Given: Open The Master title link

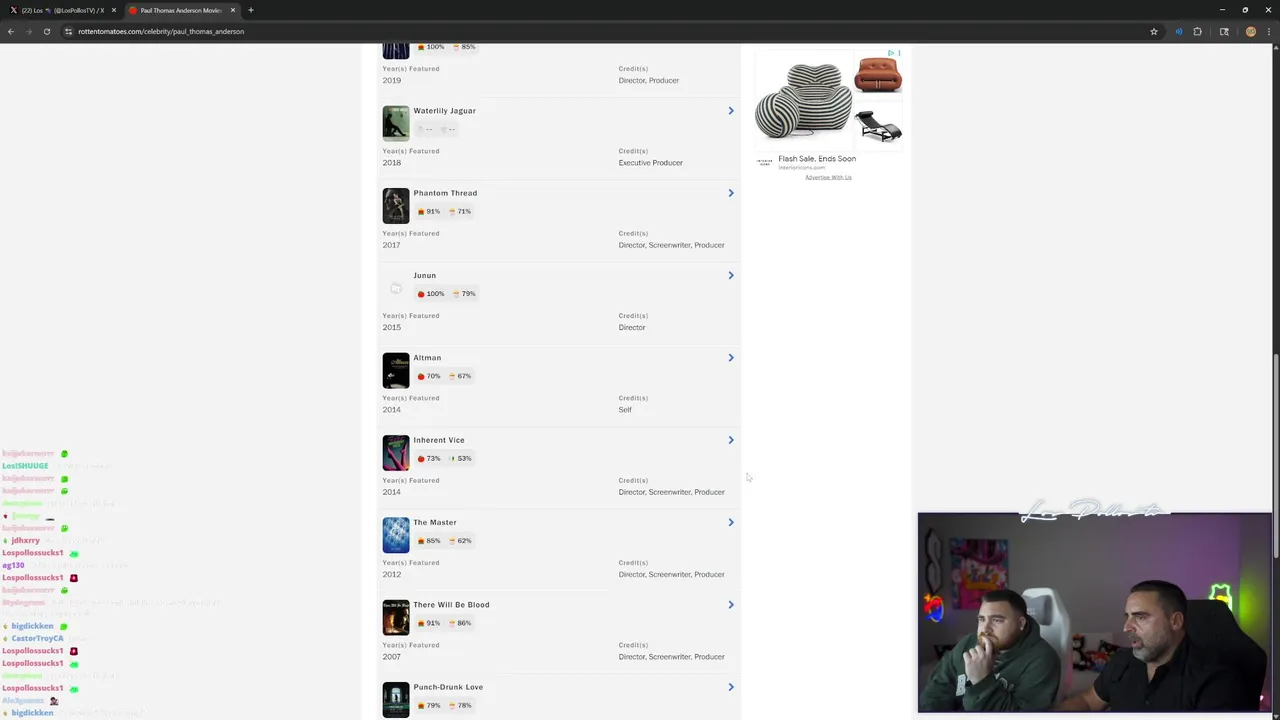Looking at the screenshot, I should (435, 522).
